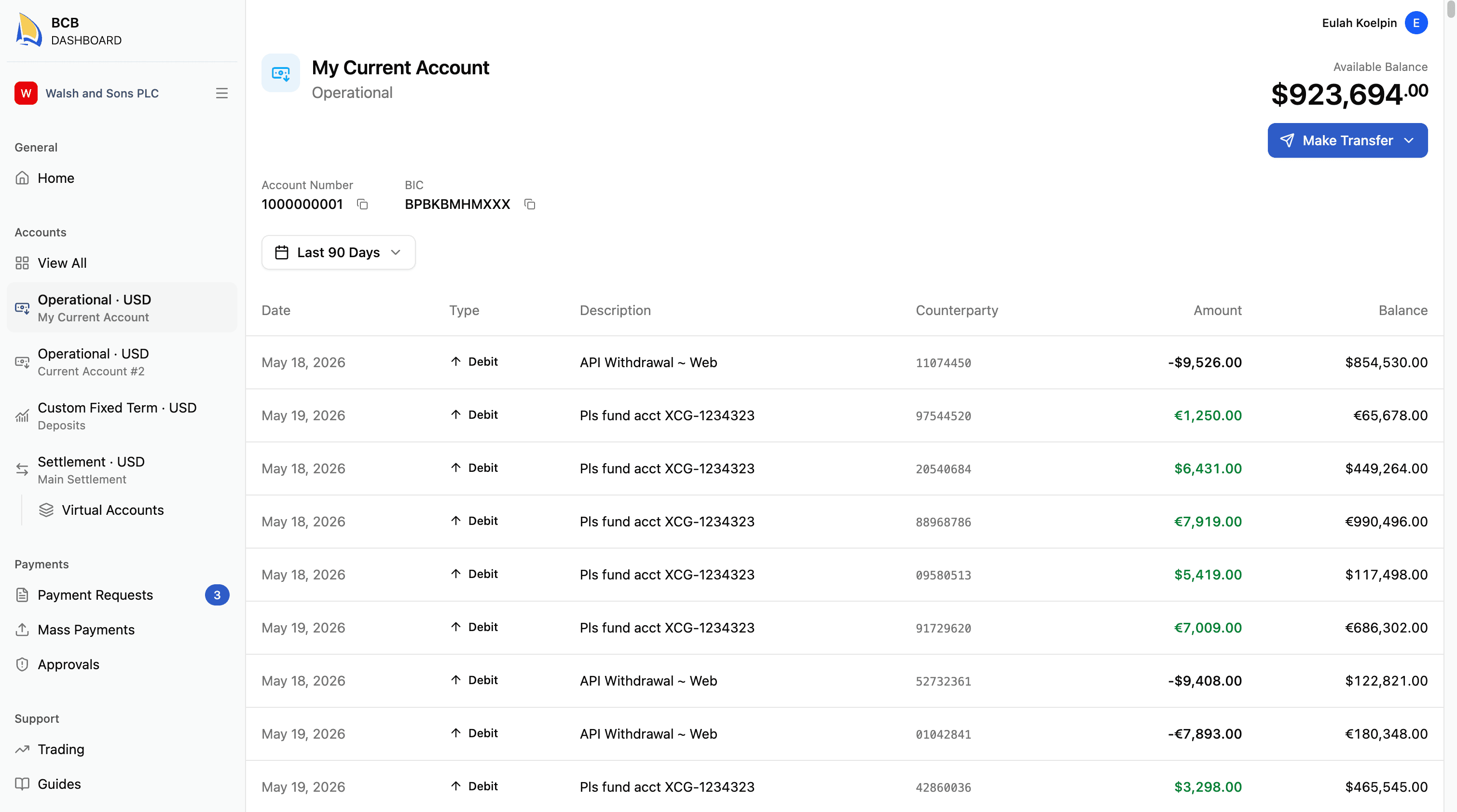Copy the account number 1000000001
Viewport: 1457px width, 812px height.
(362, 204)
